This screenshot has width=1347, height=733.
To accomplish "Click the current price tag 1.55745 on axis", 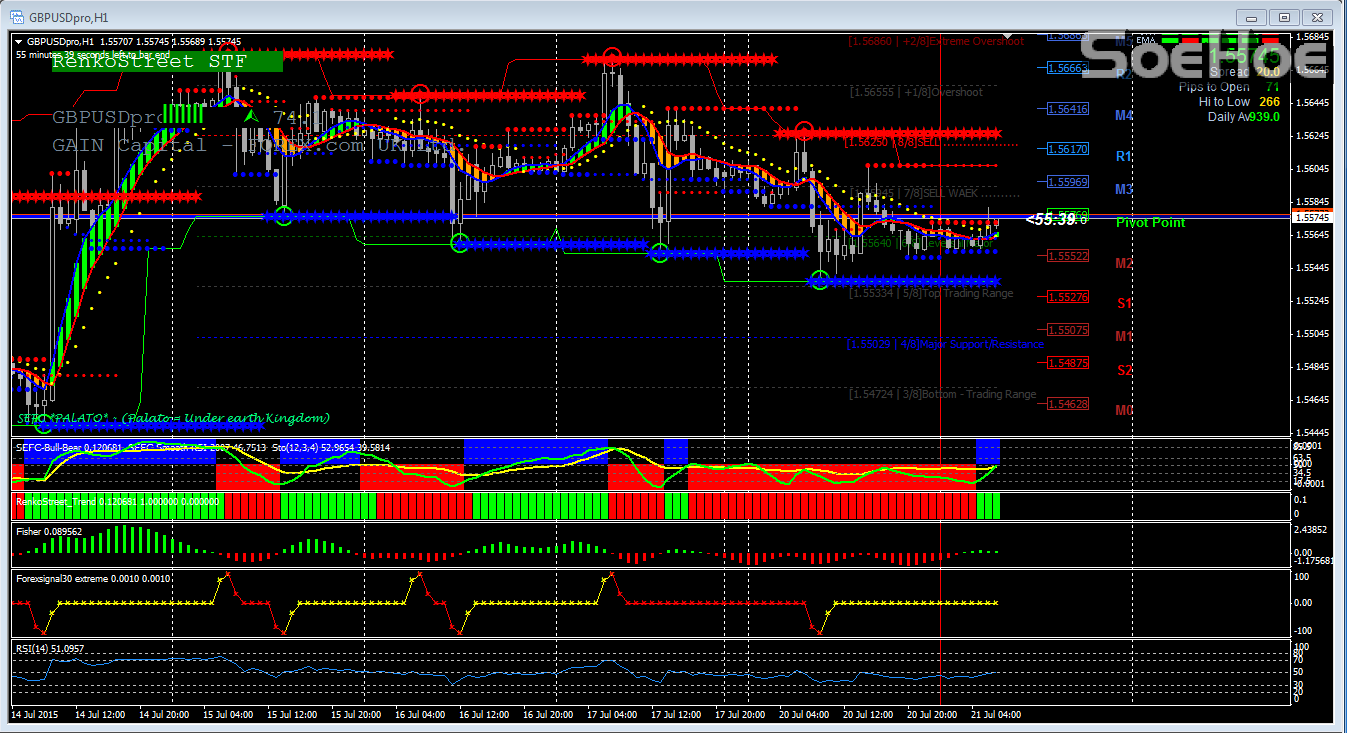I will coord(1310,217).
